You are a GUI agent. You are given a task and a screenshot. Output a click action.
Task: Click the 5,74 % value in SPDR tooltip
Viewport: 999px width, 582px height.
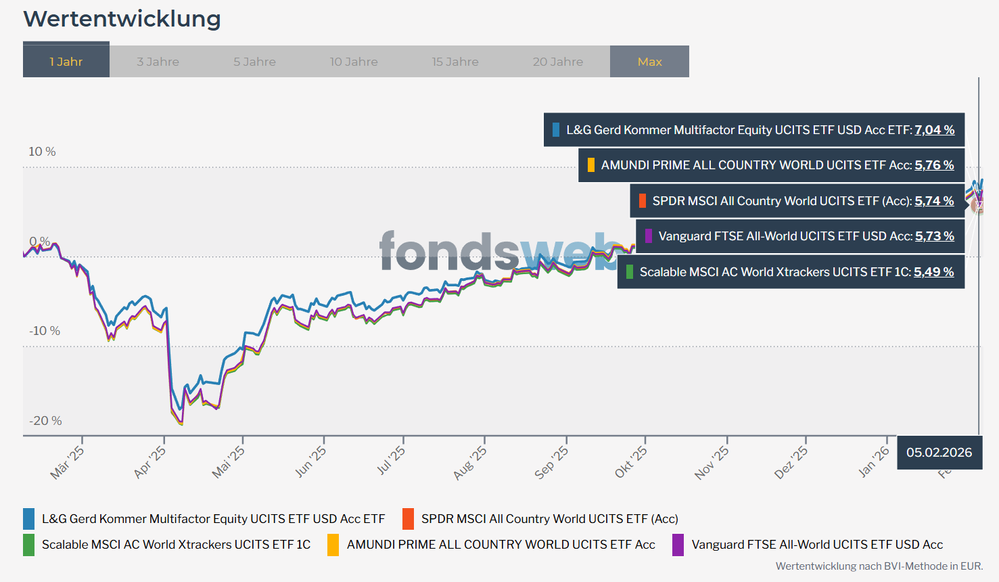[x=935, y=201]
